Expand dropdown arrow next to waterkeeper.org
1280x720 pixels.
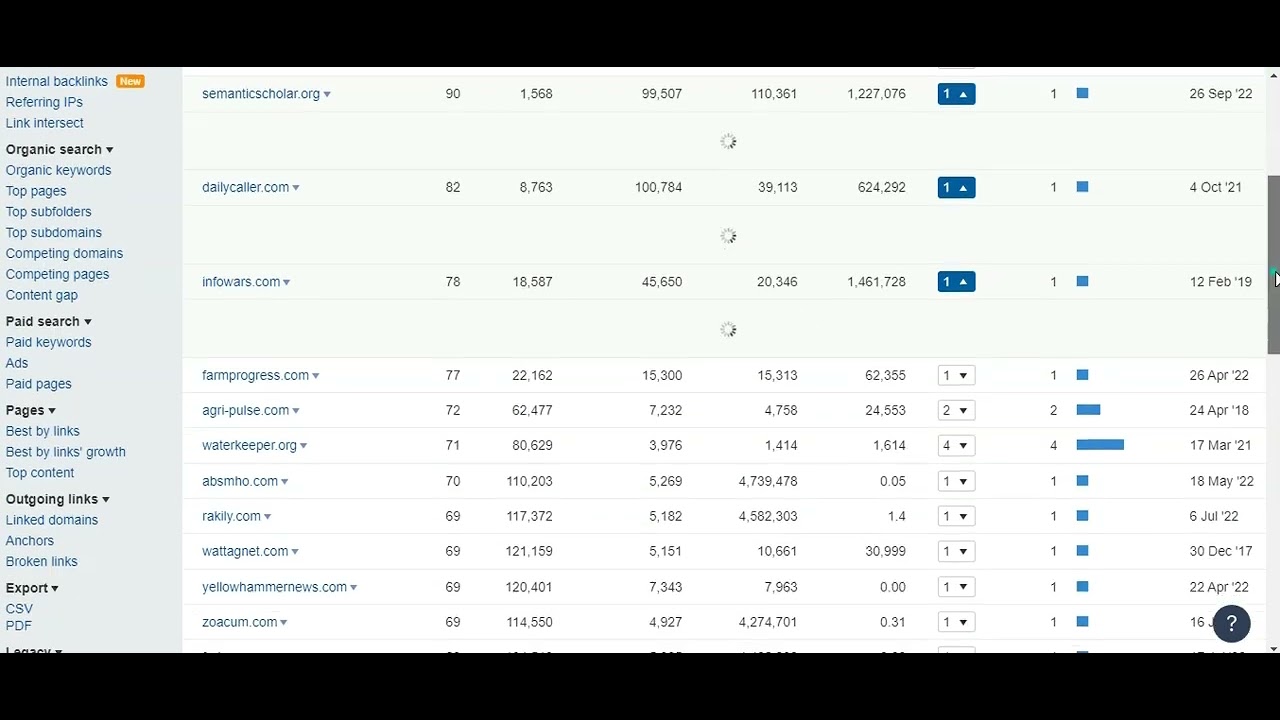coord(303,446)
